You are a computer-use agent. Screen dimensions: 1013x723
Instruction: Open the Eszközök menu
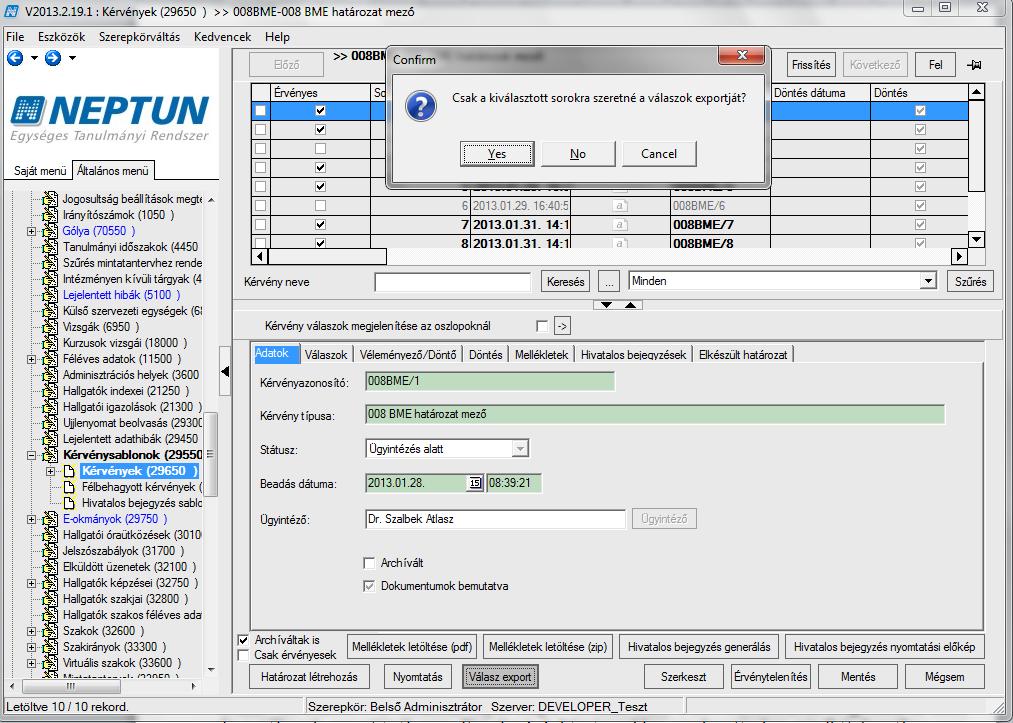coord(61,37)
